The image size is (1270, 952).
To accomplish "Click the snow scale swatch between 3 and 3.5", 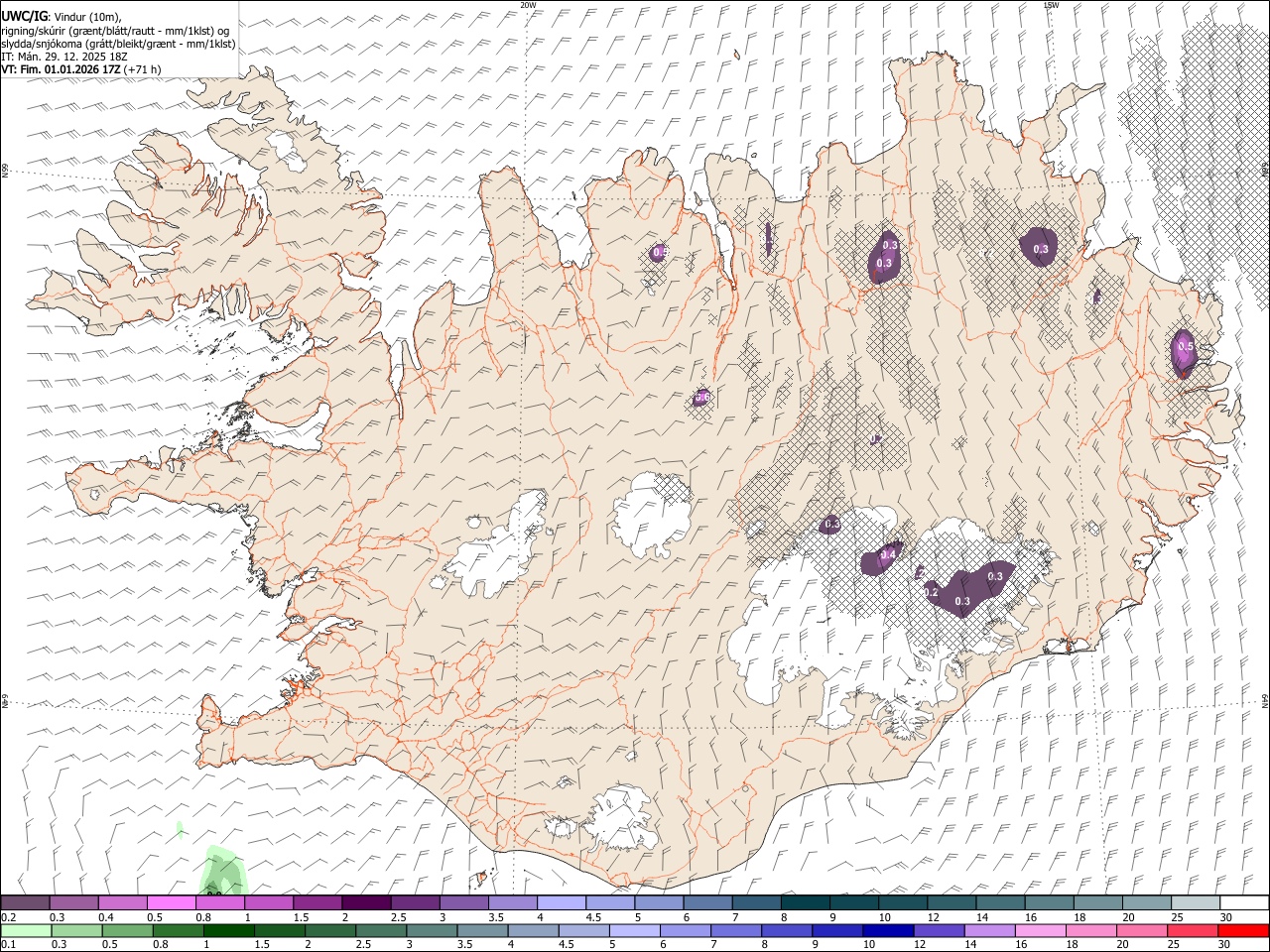I will [464, 903].
